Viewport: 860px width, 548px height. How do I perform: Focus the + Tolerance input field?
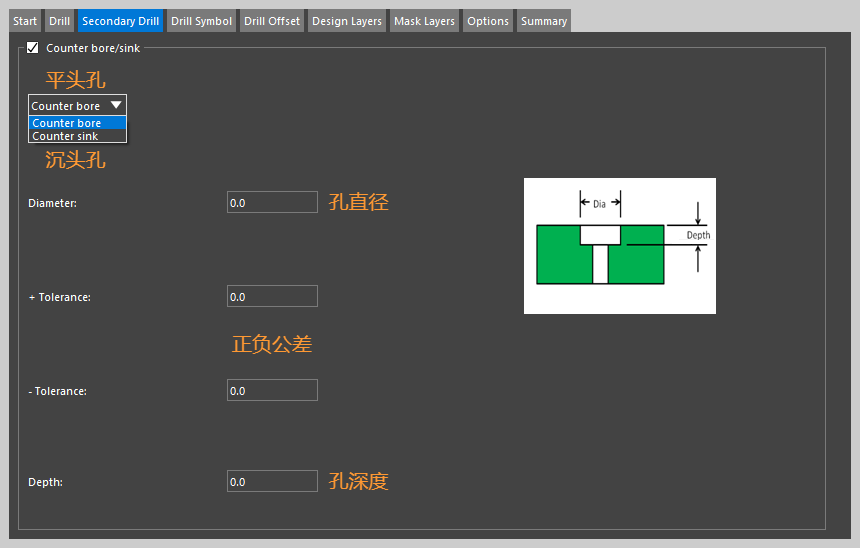(272, 297)
